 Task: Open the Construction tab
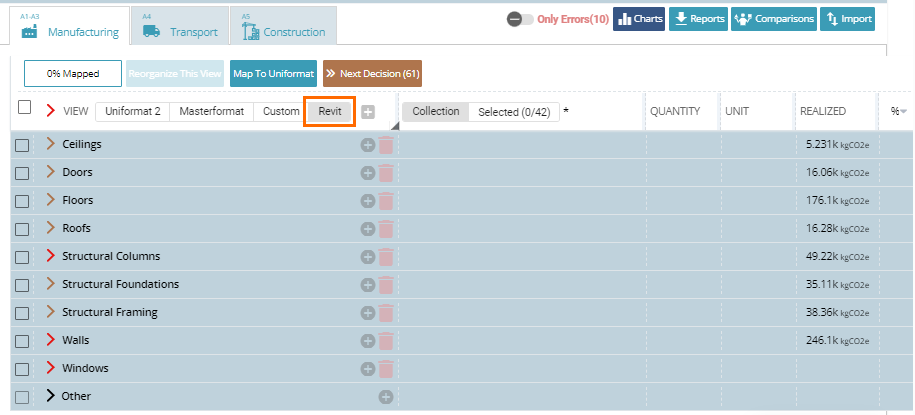(x=284, y=27)
